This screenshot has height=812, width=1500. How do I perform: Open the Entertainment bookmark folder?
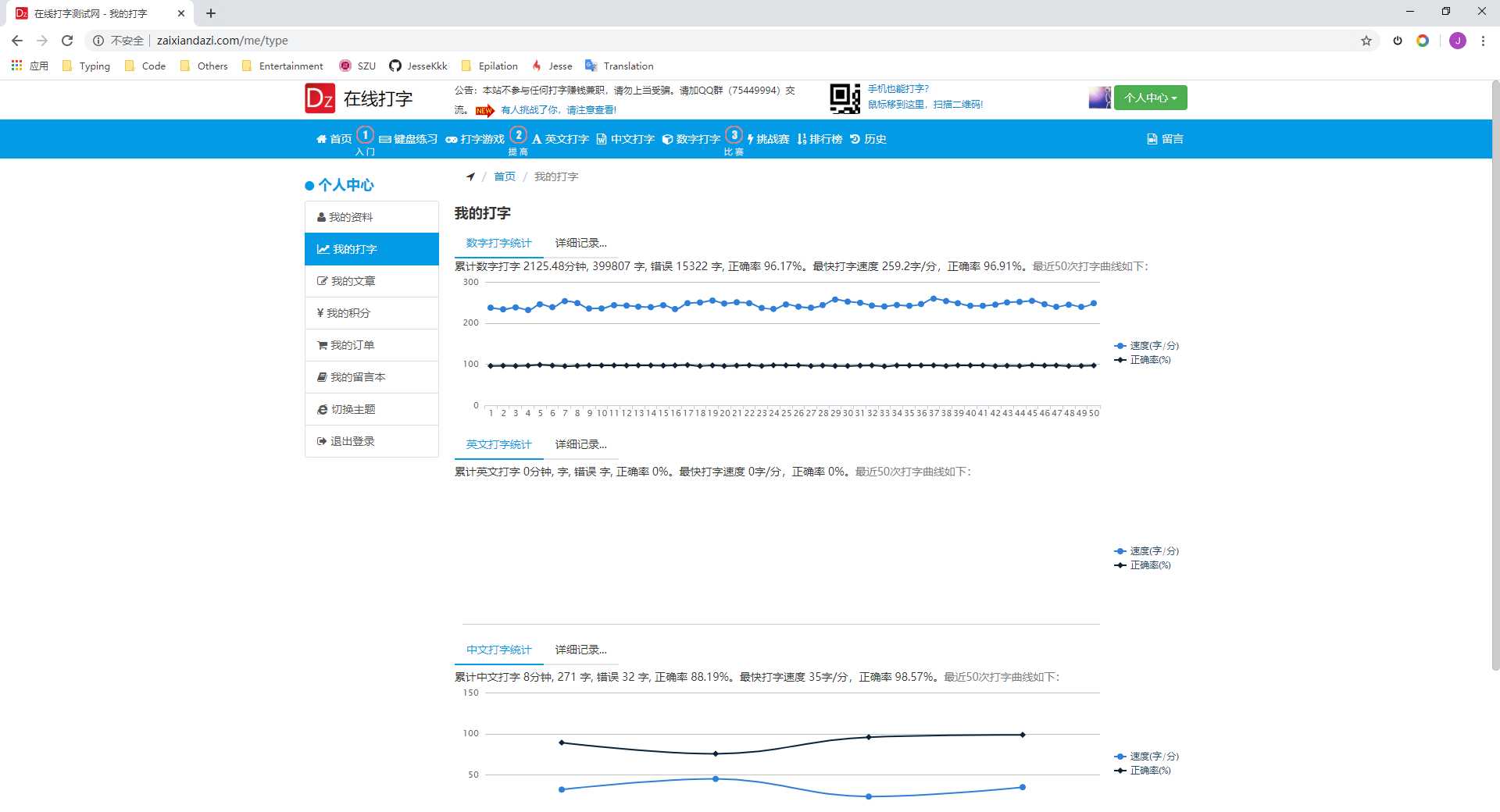pyautogui.click(x=282, y=66)
